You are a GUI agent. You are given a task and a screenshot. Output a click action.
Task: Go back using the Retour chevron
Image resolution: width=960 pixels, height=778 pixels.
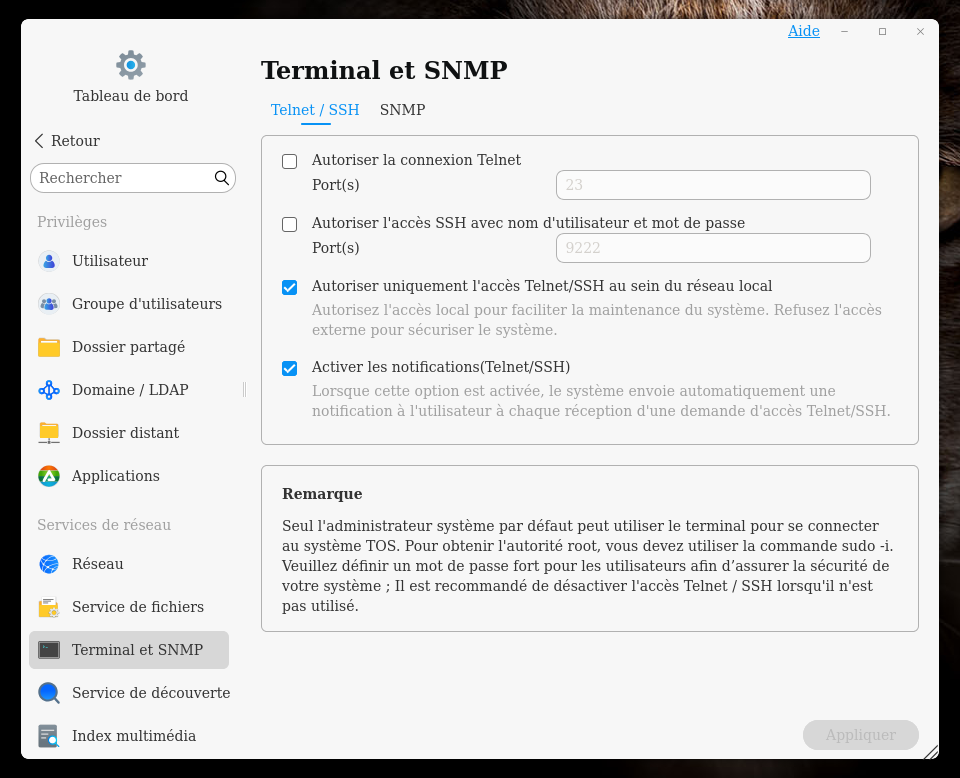pos(39,141)
